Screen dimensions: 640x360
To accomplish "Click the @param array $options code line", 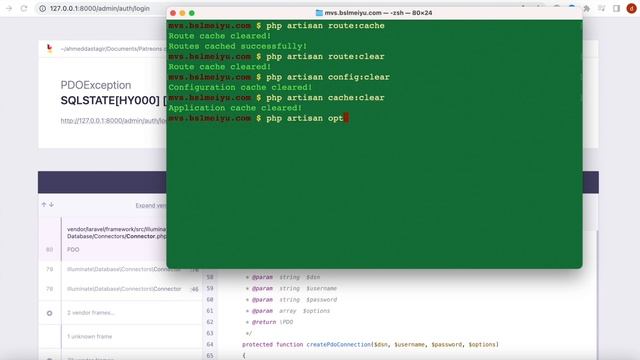I will click(x=288, y=311).
